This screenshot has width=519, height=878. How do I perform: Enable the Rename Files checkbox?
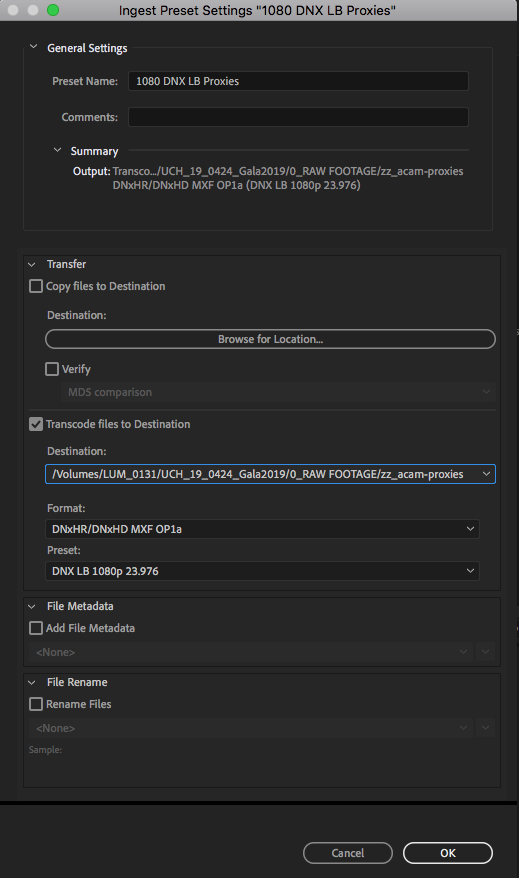pyautogui.click(x=36, y=704)
